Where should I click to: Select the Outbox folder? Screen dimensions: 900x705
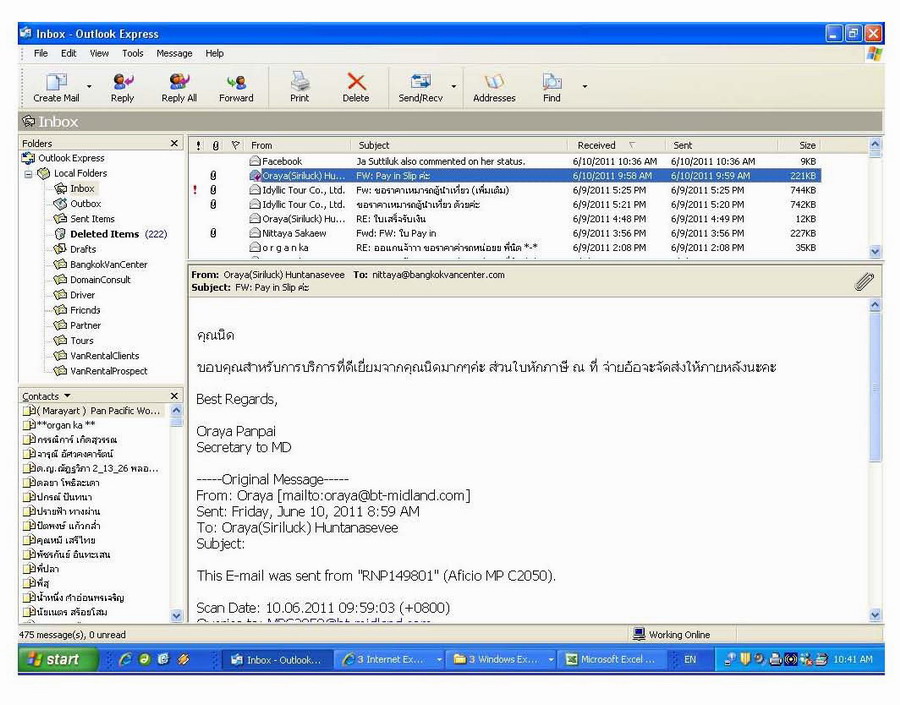pos(78,204)
